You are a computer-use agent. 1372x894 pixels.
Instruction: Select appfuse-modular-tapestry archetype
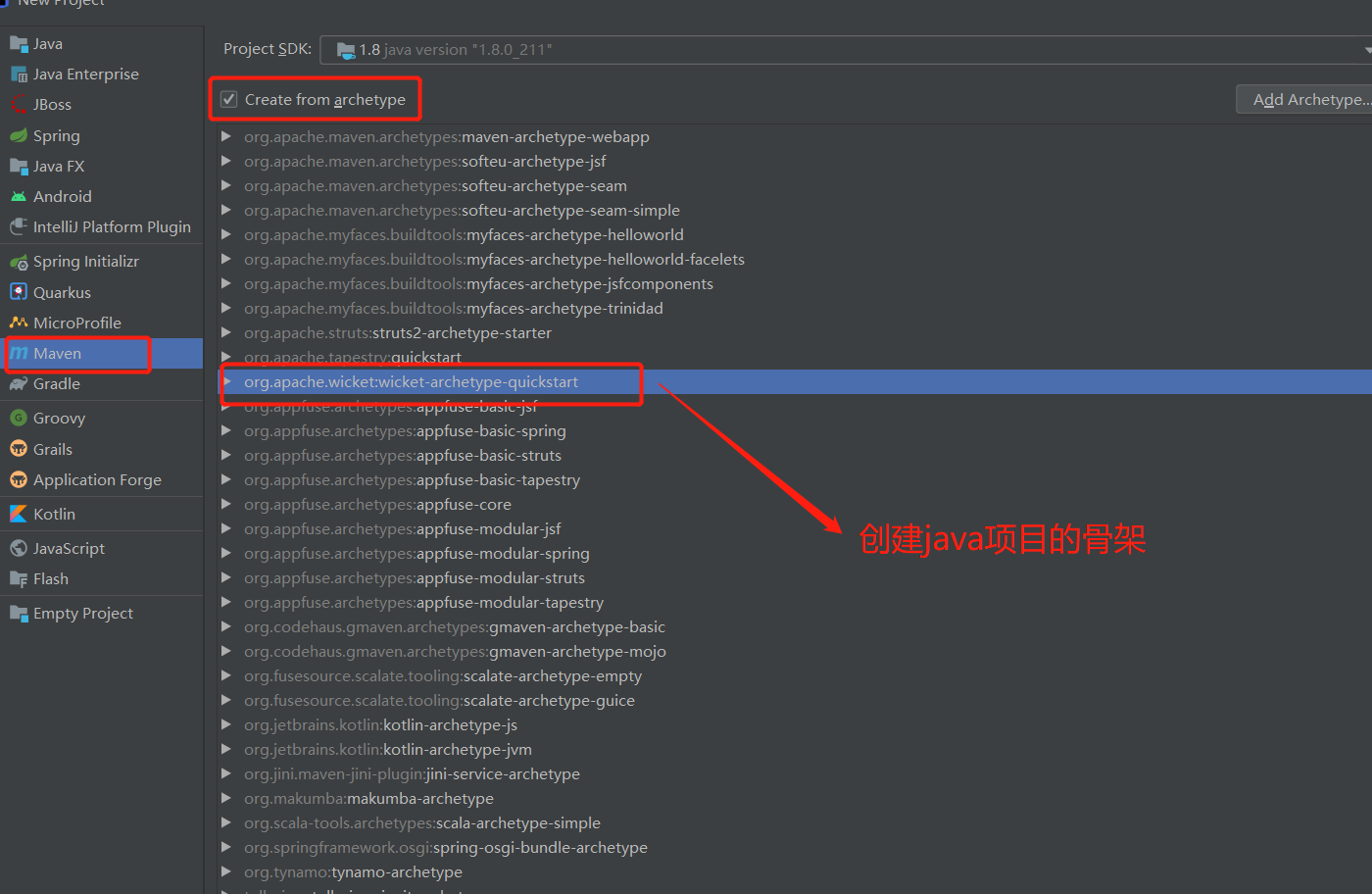(x=795, y=602)
